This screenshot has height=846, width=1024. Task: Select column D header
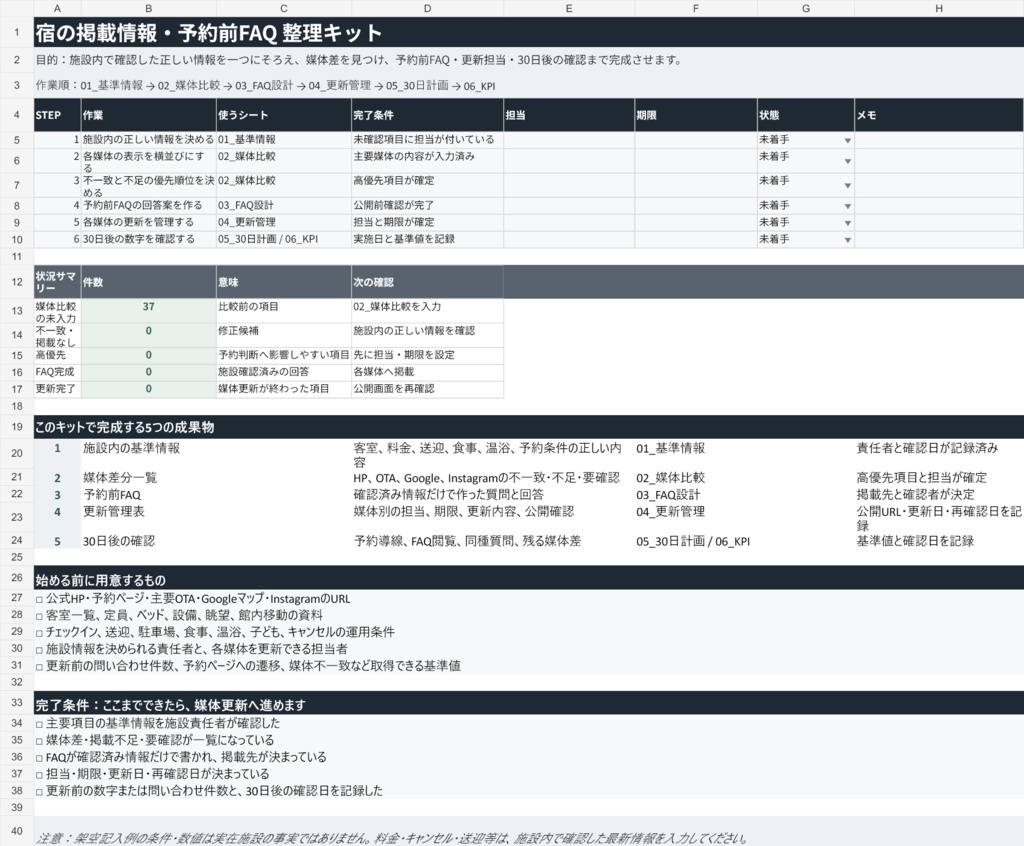click(427, 8)
